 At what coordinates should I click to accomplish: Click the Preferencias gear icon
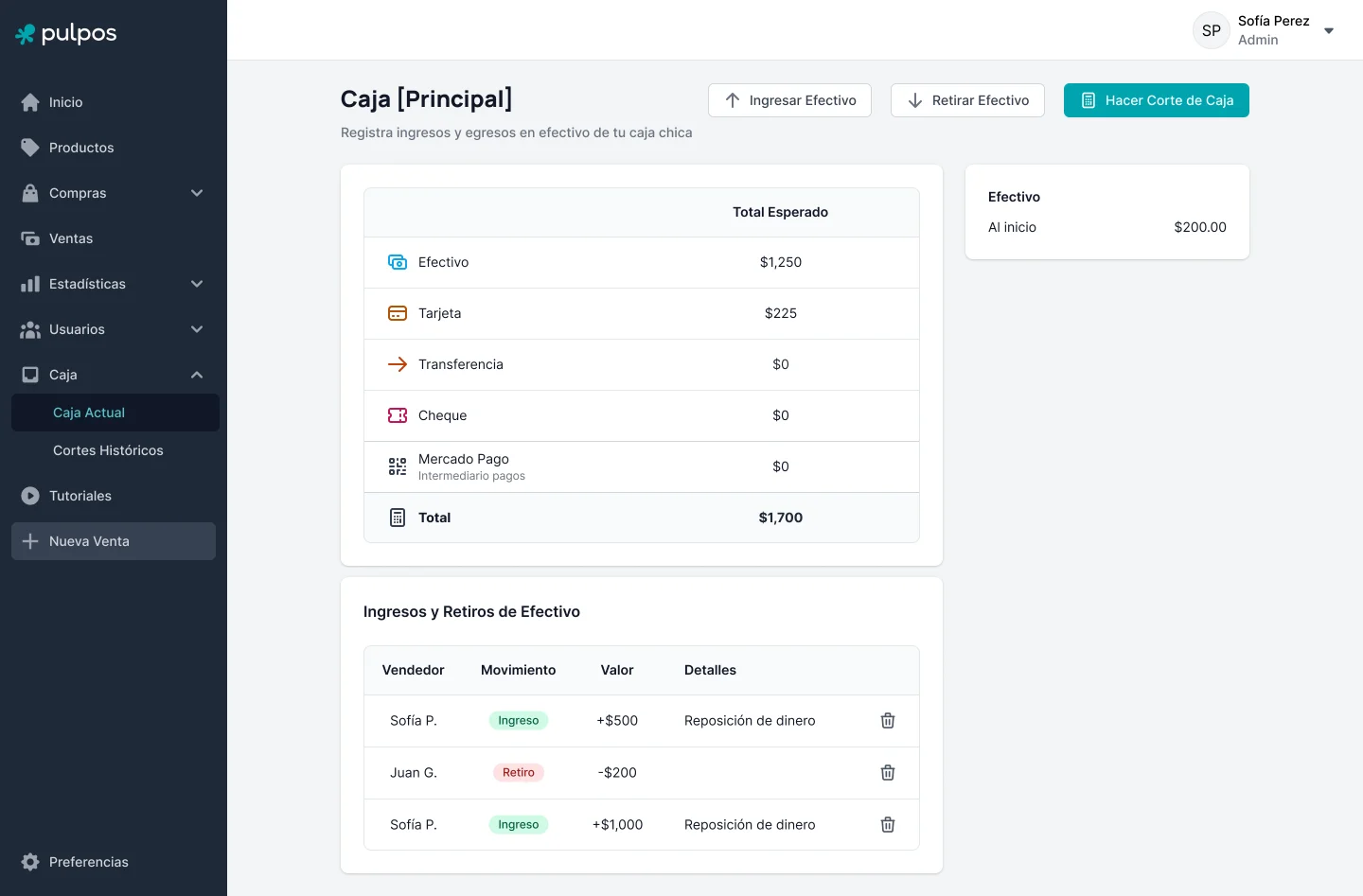point(30,862)
